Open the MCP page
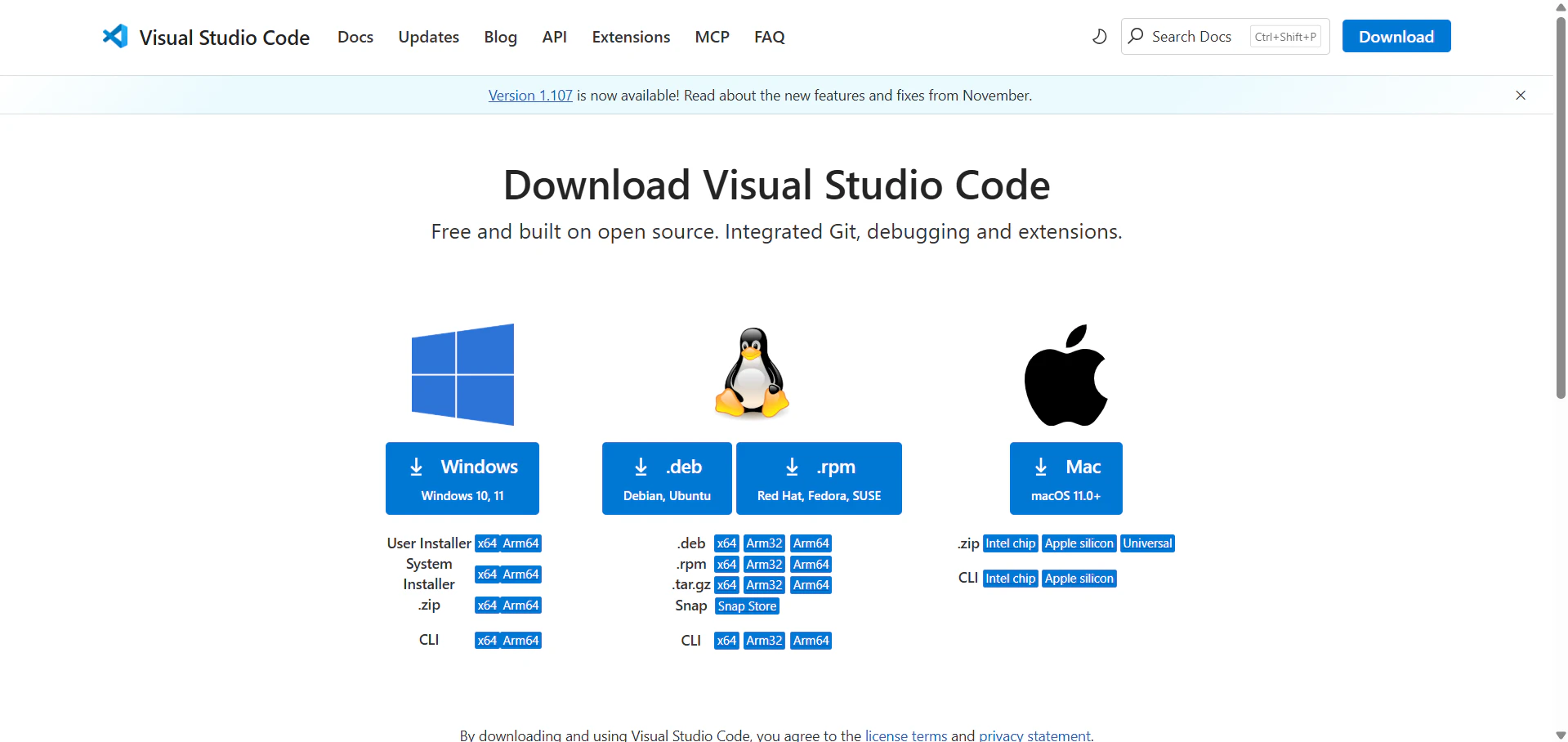 pos(713,37)
